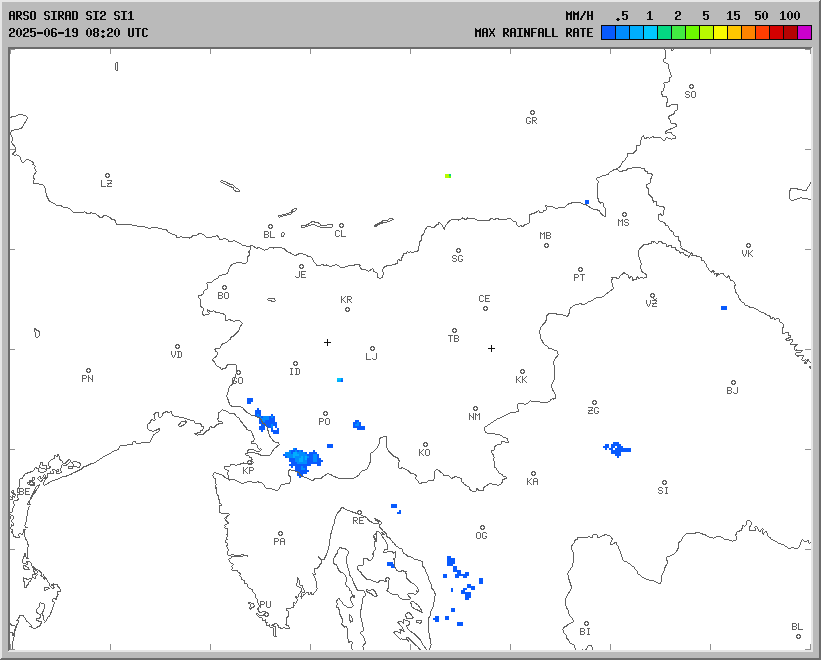This screenshot has height=660, width=821.
Task: Select the yellow swatch in the legend
Action: pyautogui.click(x=720, y=33)
